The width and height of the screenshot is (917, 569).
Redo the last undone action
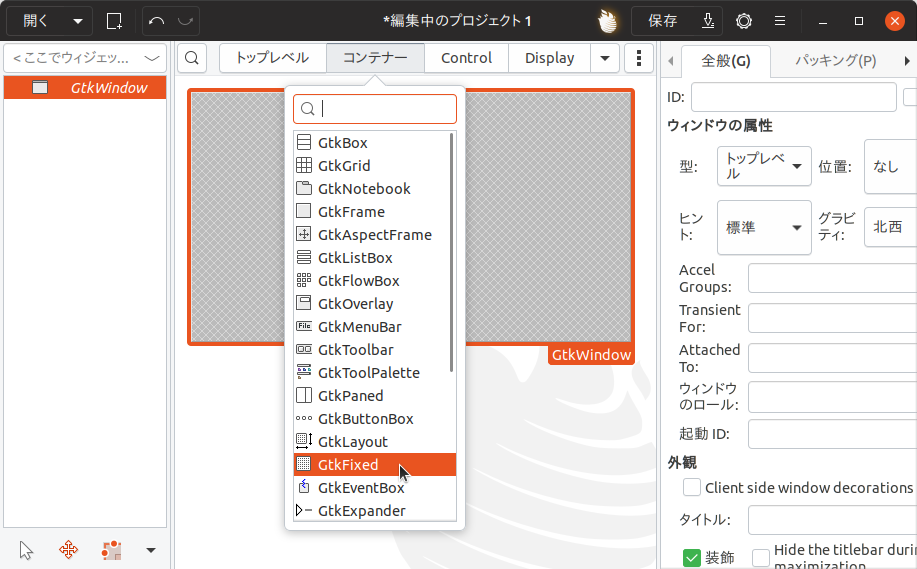[x=185, y=21]
